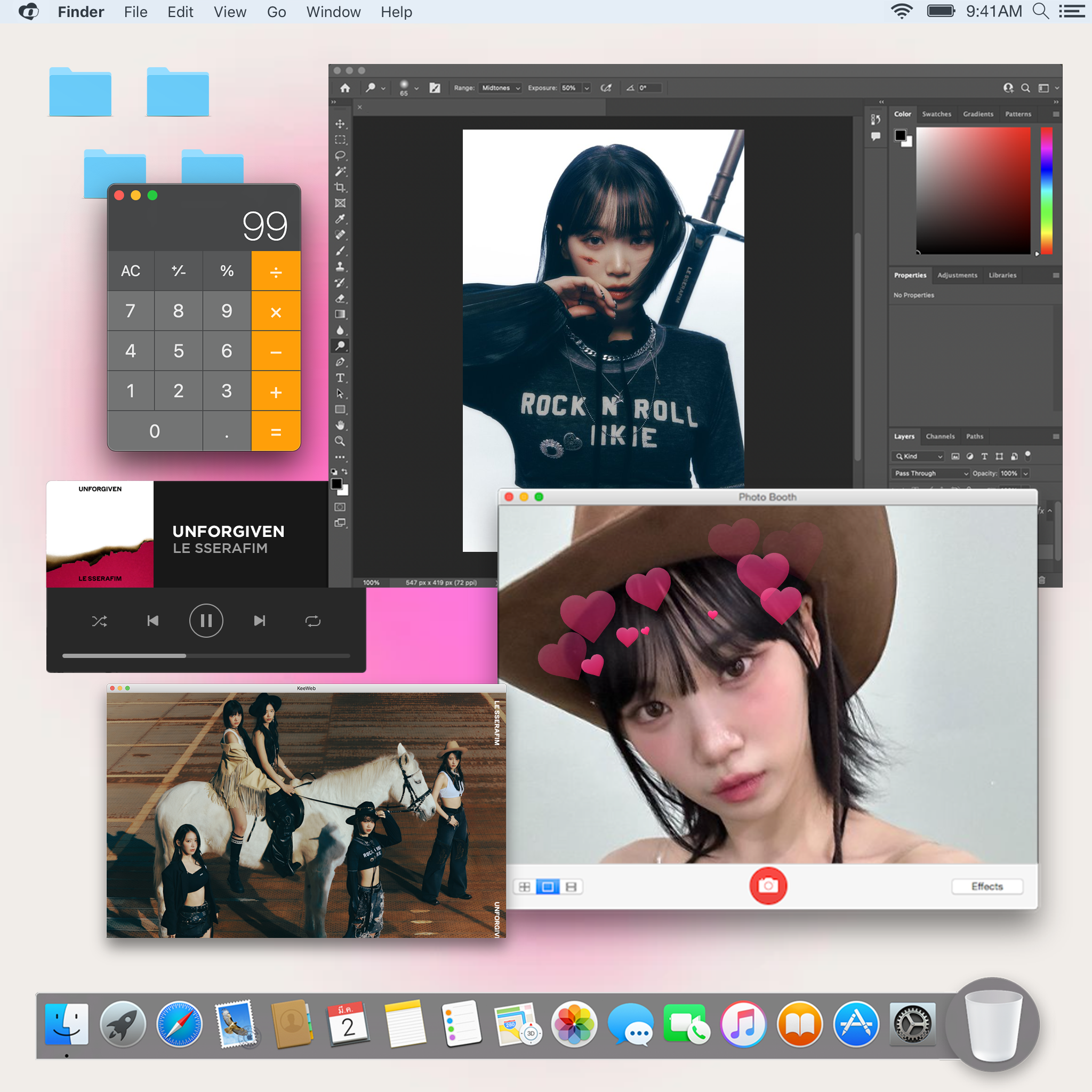Expand the Exposure 50% dropdown arrow
The height and width of the screenshot is (1092, 1092).
tap(586, 87)
